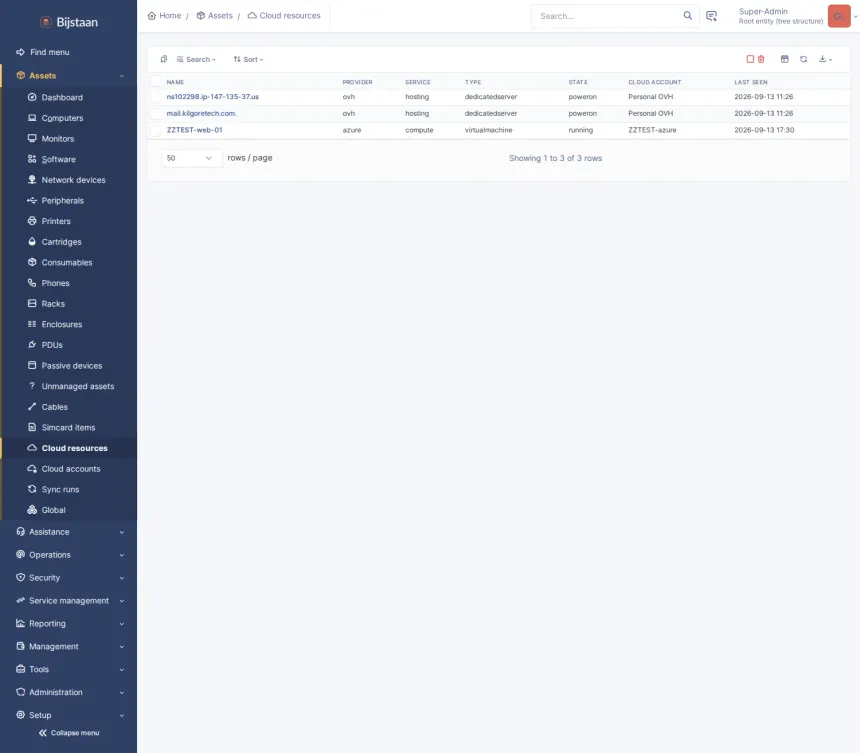Viewport: 860px width, 753px height.
Task: Check the mail.kilgoretech.com. row checkbox
Action: pos(156,114)
